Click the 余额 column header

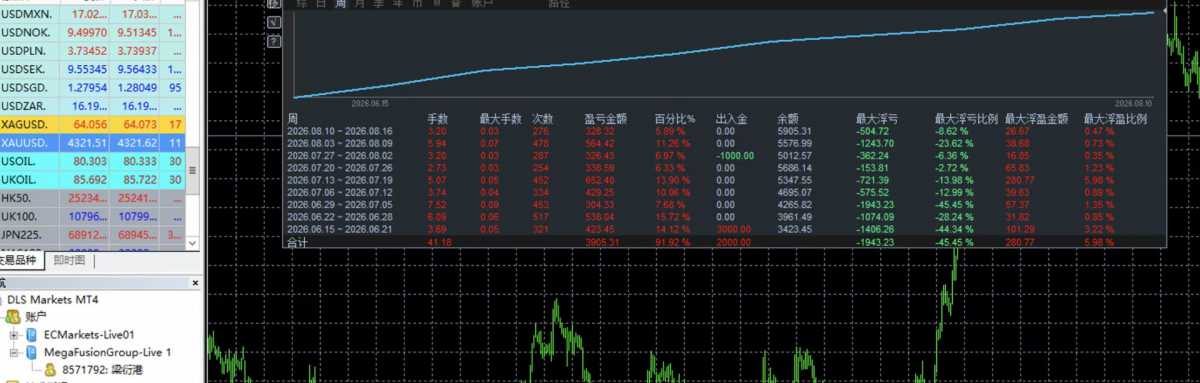click(787, 118)
